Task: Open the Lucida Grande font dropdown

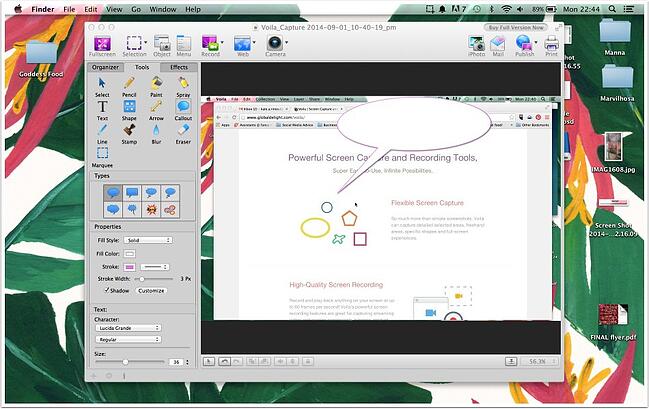Action: pyautogui.click(x=128, y=328)
